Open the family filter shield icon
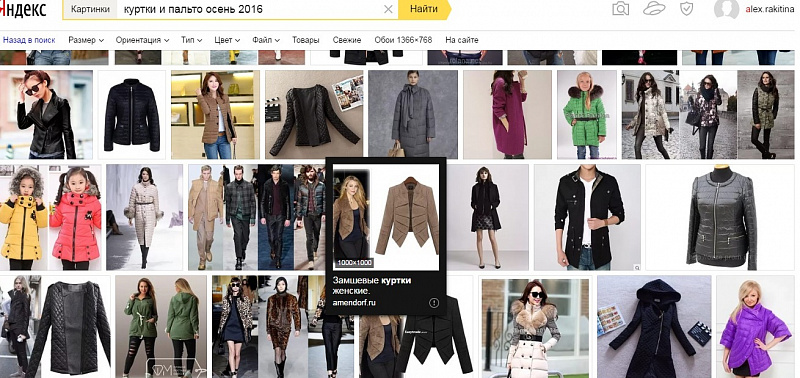Viewport: 800px width, 378px height. (x=687, y=9)
